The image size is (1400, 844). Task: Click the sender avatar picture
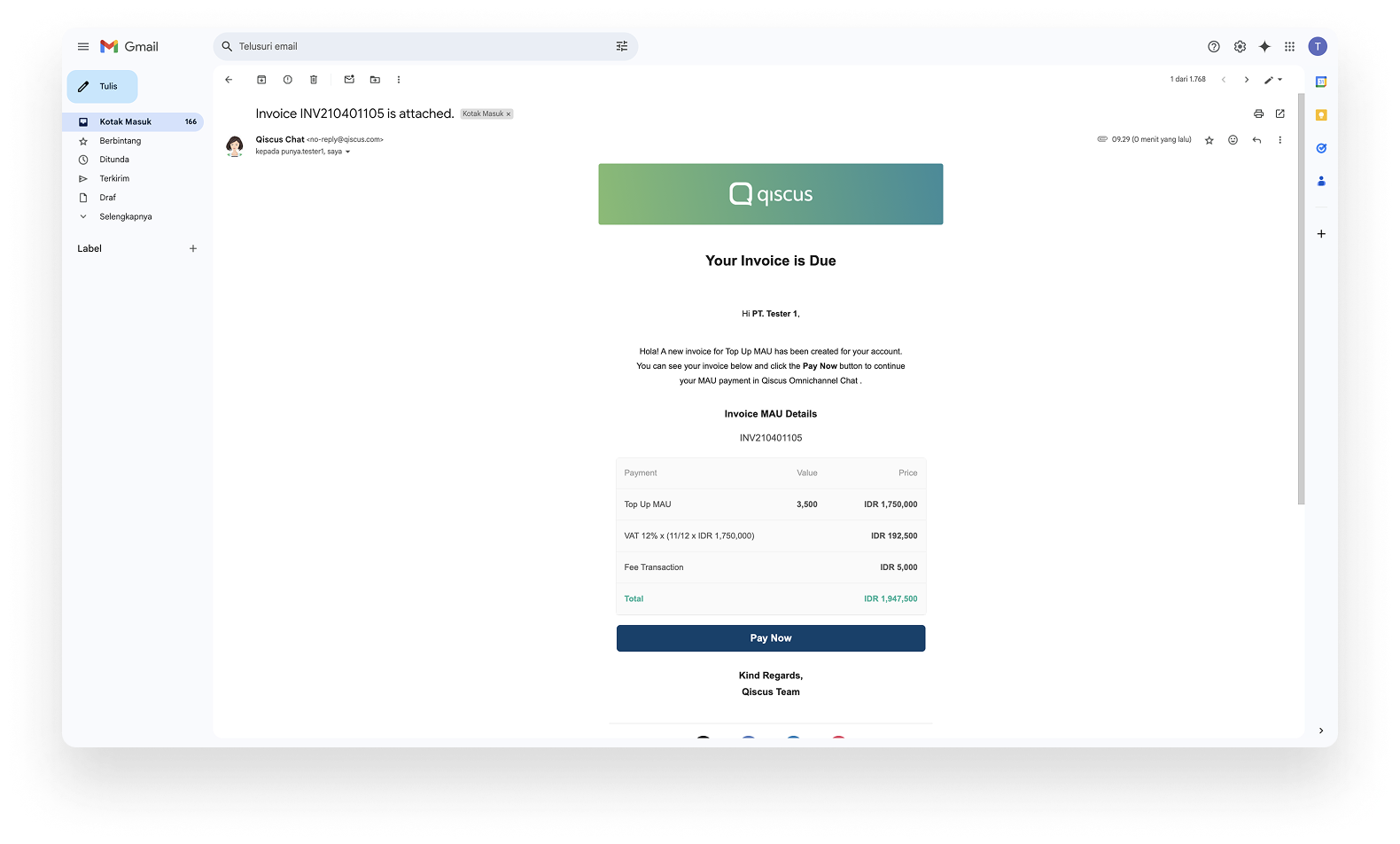click(x=235, y=145)
